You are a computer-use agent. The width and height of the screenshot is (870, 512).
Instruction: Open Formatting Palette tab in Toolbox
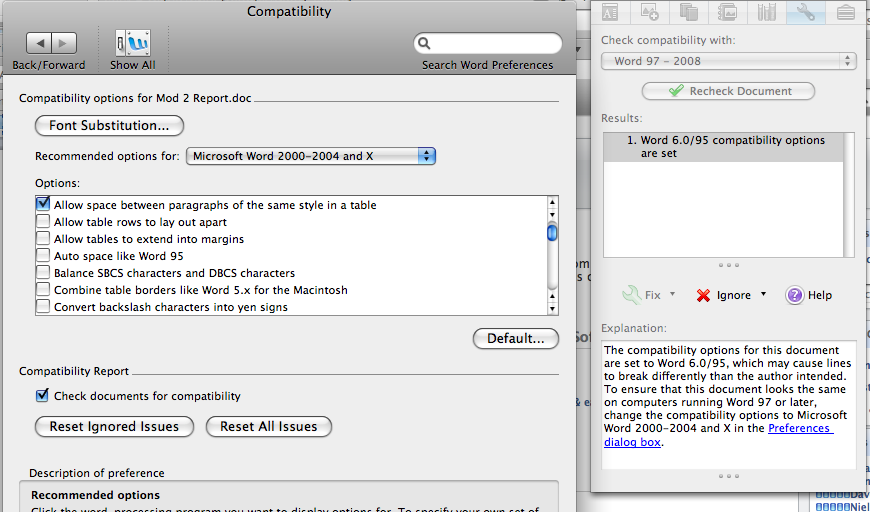tap(610, 12)
